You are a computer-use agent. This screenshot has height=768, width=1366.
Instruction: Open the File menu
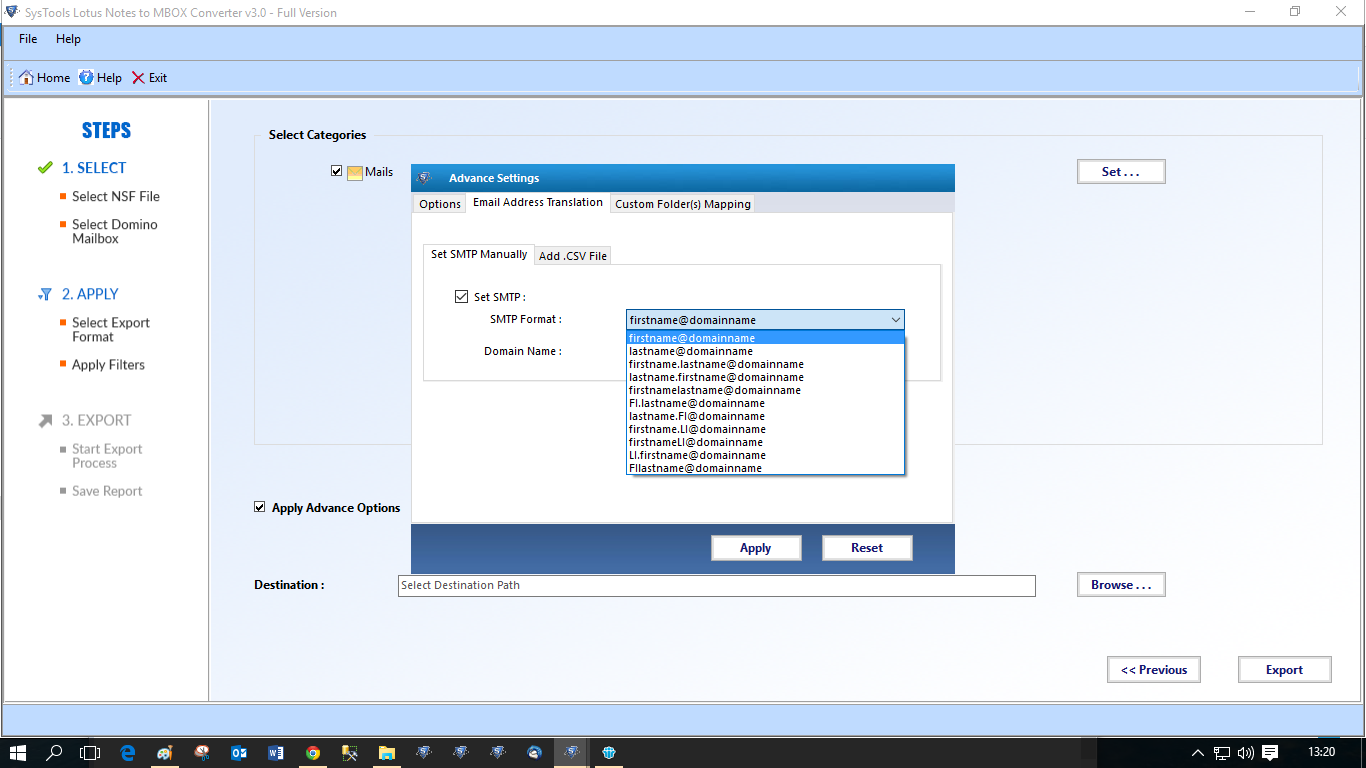[x=28, y=39]
